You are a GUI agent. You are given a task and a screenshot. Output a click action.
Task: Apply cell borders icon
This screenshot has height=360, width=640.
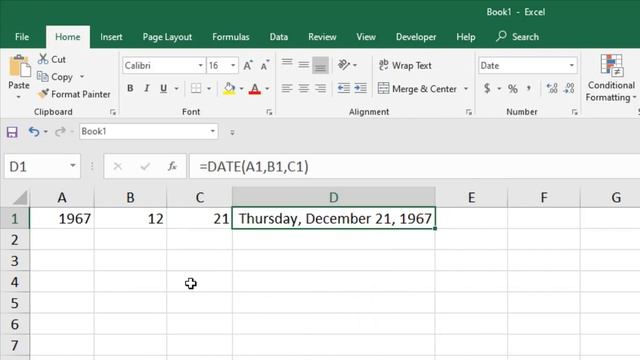pyautogui.click(x=196, y=88)
